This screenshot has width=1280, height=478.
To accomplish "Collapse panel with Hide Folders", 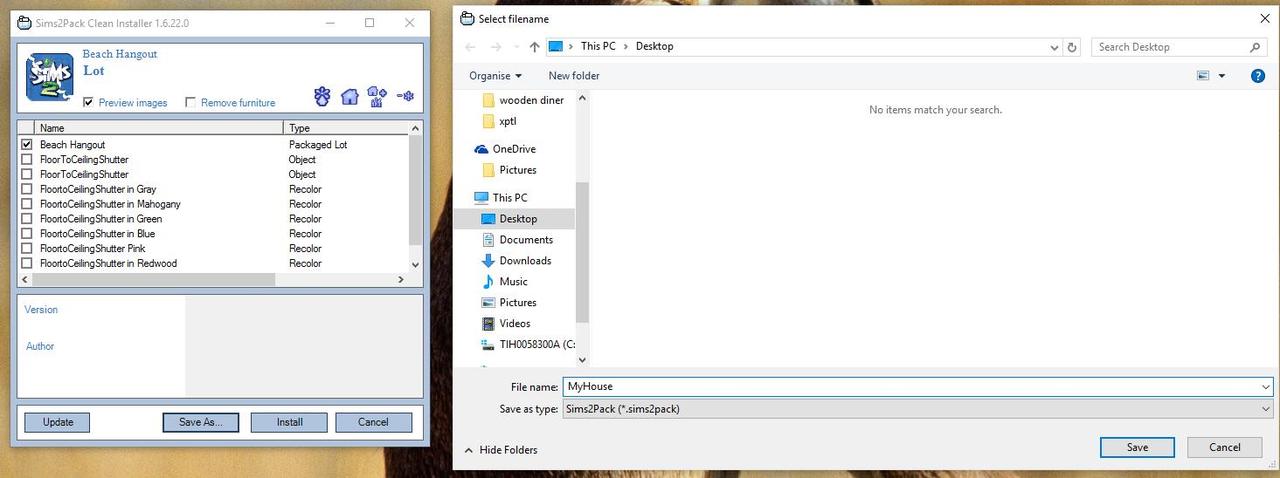I will coord(499,450).
